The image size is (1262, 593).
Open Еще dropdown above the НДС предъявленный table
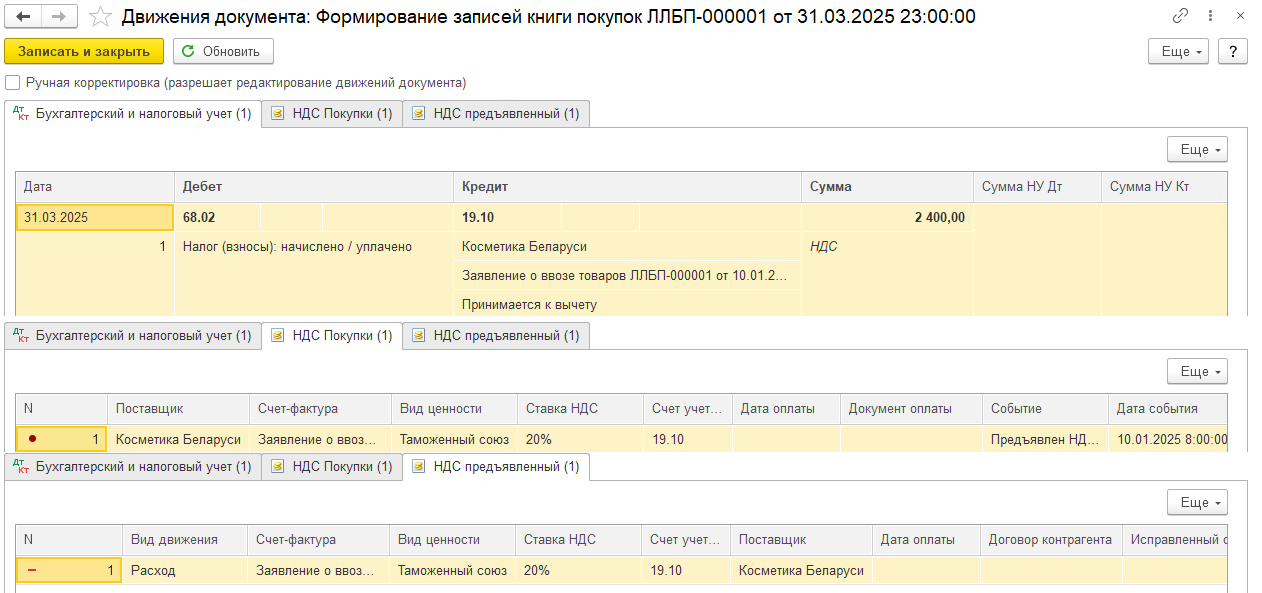point(1197,502)
